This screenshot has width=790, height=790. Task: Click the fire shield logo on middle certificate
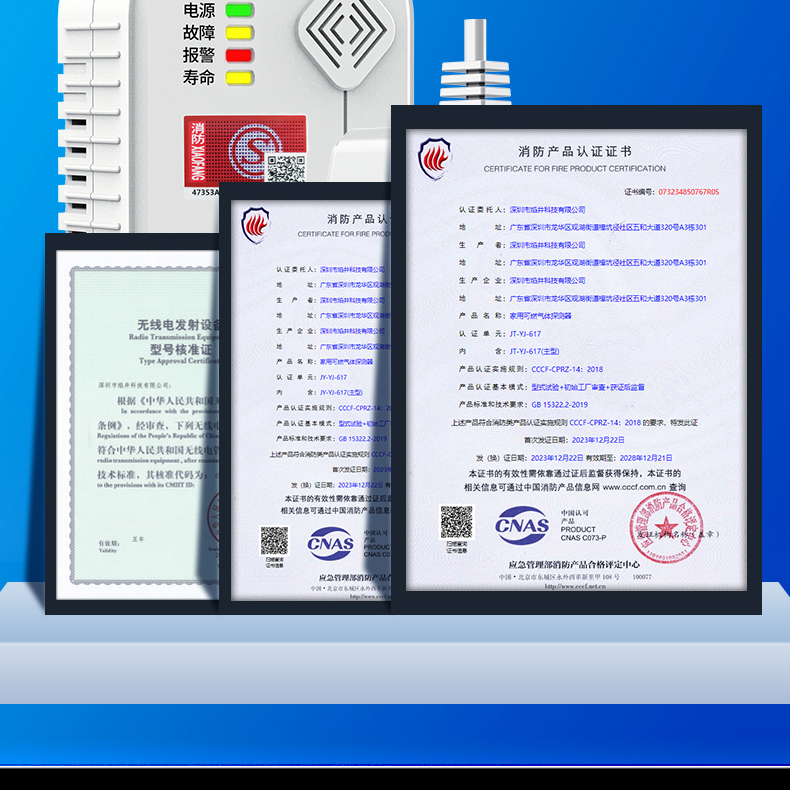coord(255,225)
